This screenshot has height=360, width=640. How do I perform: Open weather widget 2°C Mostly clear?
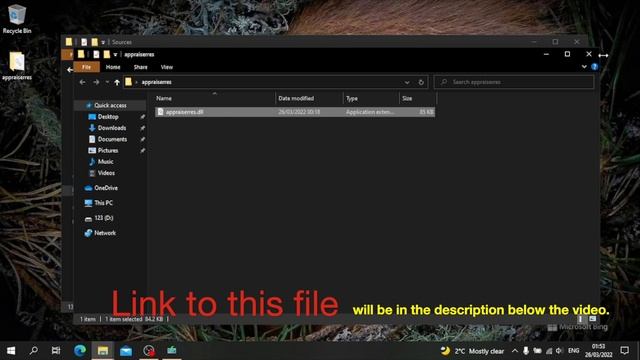click(x=473, y=351)
